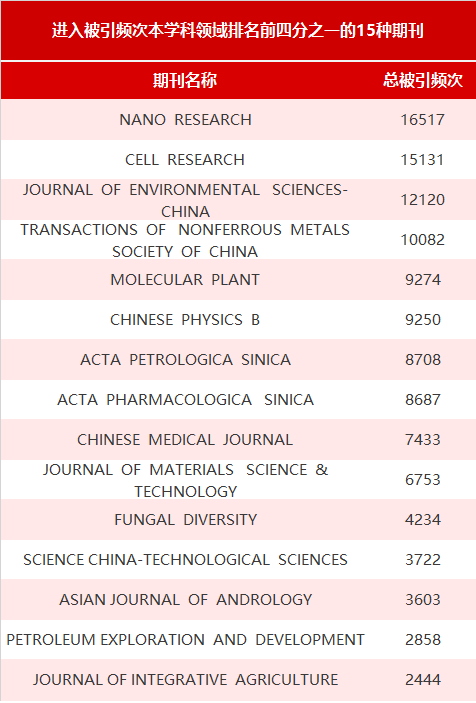The width and height of the screenshot is (476, 703).
Task: Select the 期刊名称 column header
Action: click(x=185, y=80)
